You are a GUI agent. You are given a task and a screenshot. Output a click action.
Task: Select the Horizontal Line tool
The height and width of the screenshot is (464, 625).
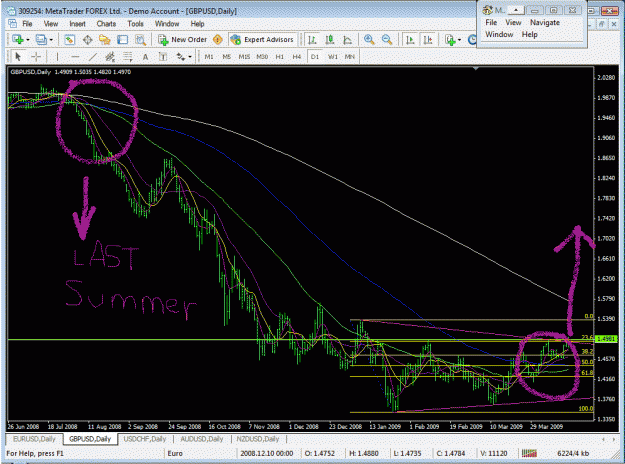[75, 57]
